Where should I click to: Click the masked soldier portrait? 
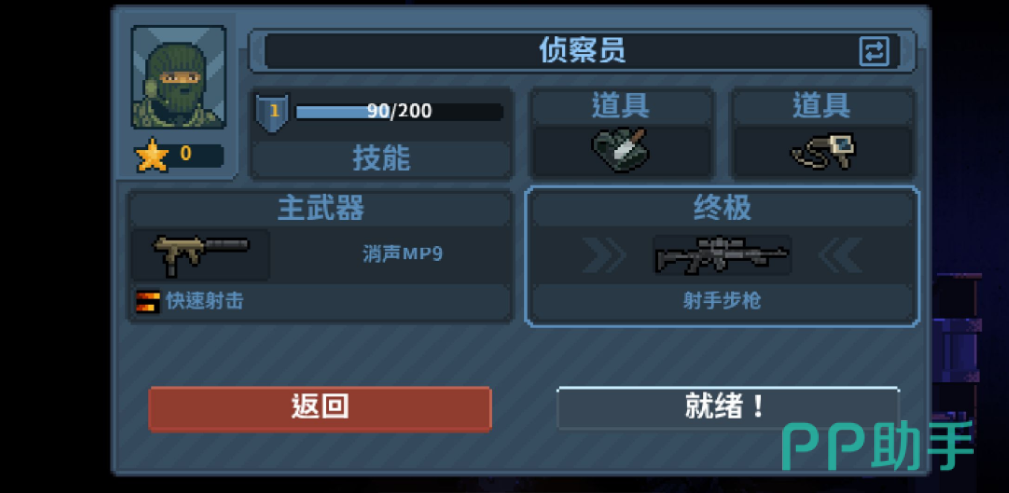click(178, 77)
